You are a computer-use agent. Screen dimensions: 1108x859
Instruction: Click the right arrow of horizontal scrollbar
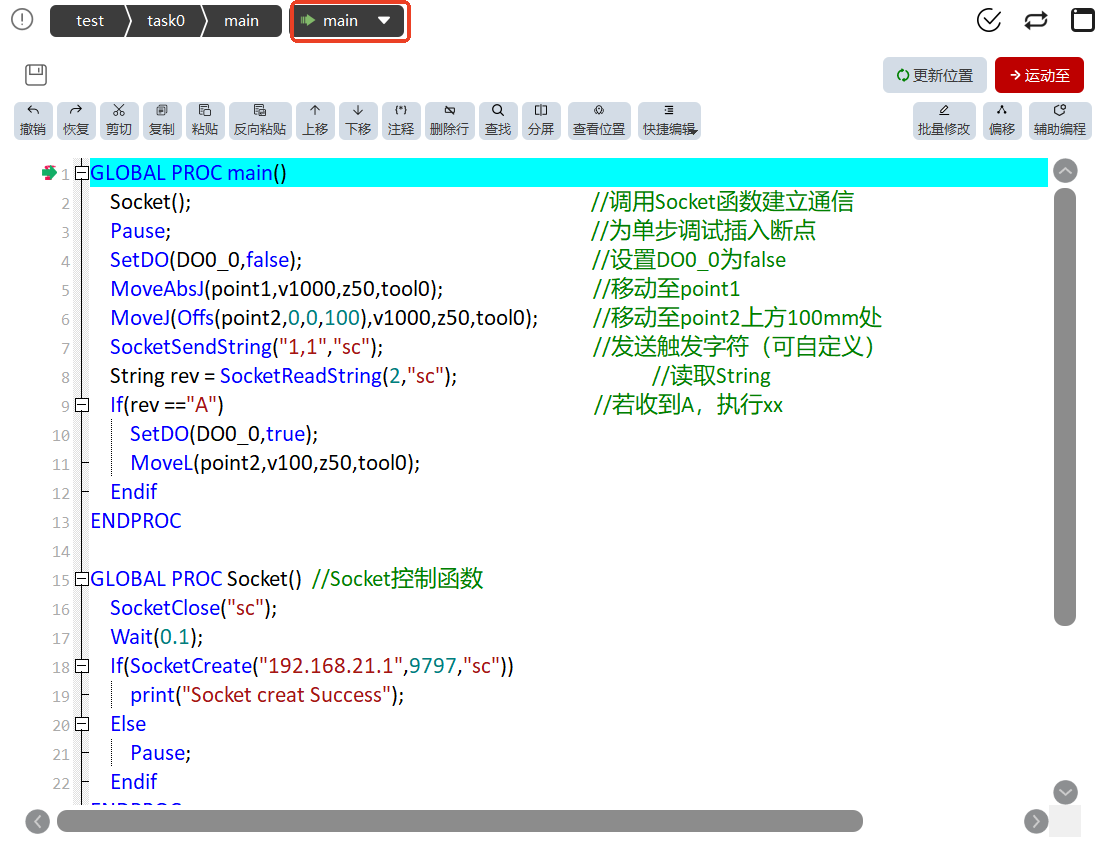coord(1036,821)
